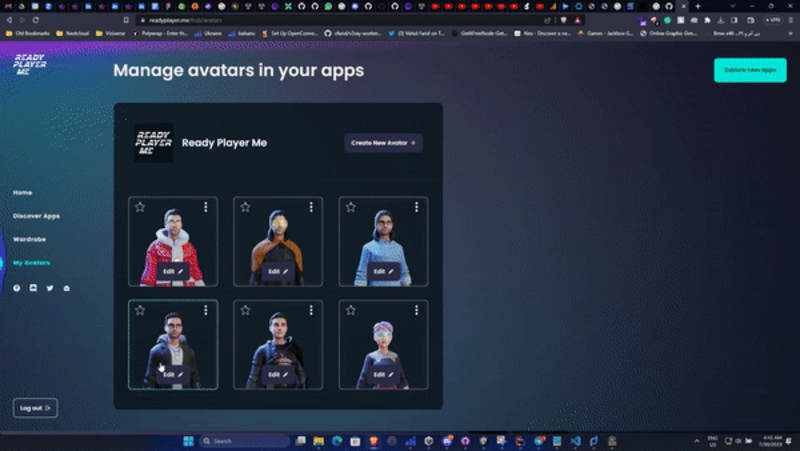The height and width of the screenshot is (451, 800).
Task: Click the Explore new apps button
Action: click(750, 70)
